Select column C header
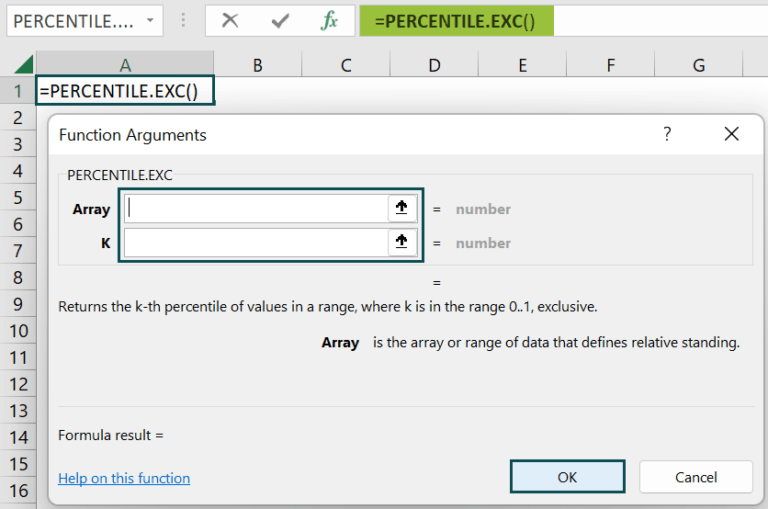Image resolution: width=768 pixels, height=509 pixels. click(x=346, y=64)
